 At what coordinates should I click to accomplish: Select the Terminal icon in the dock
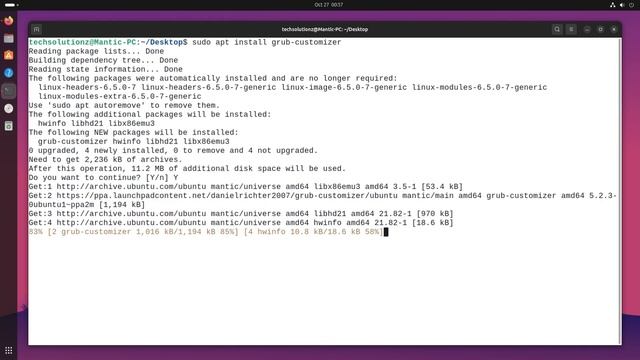pos(9,91)
